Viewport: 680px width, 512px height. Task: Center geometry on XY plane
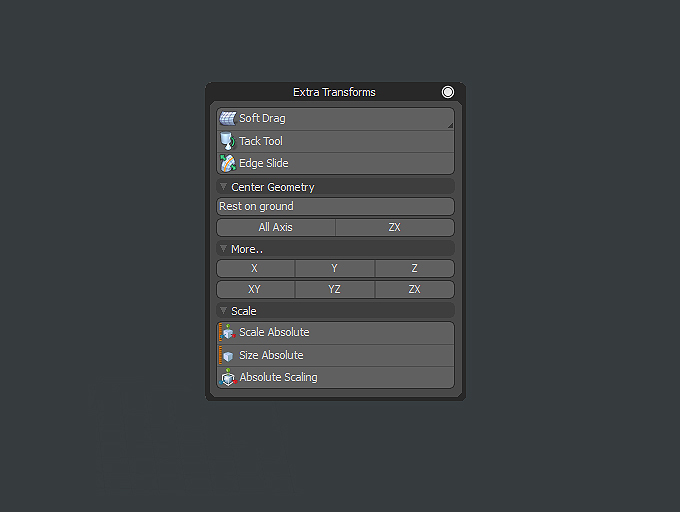(255, 289)
